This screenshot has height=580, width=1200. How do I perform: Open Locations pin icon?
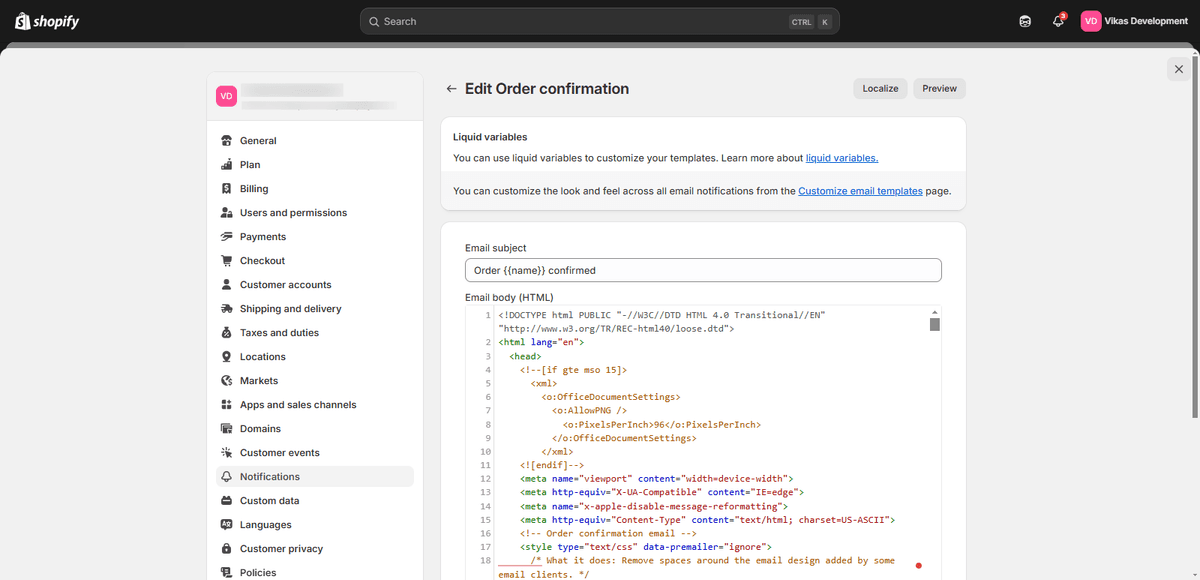tap(227, 357)
